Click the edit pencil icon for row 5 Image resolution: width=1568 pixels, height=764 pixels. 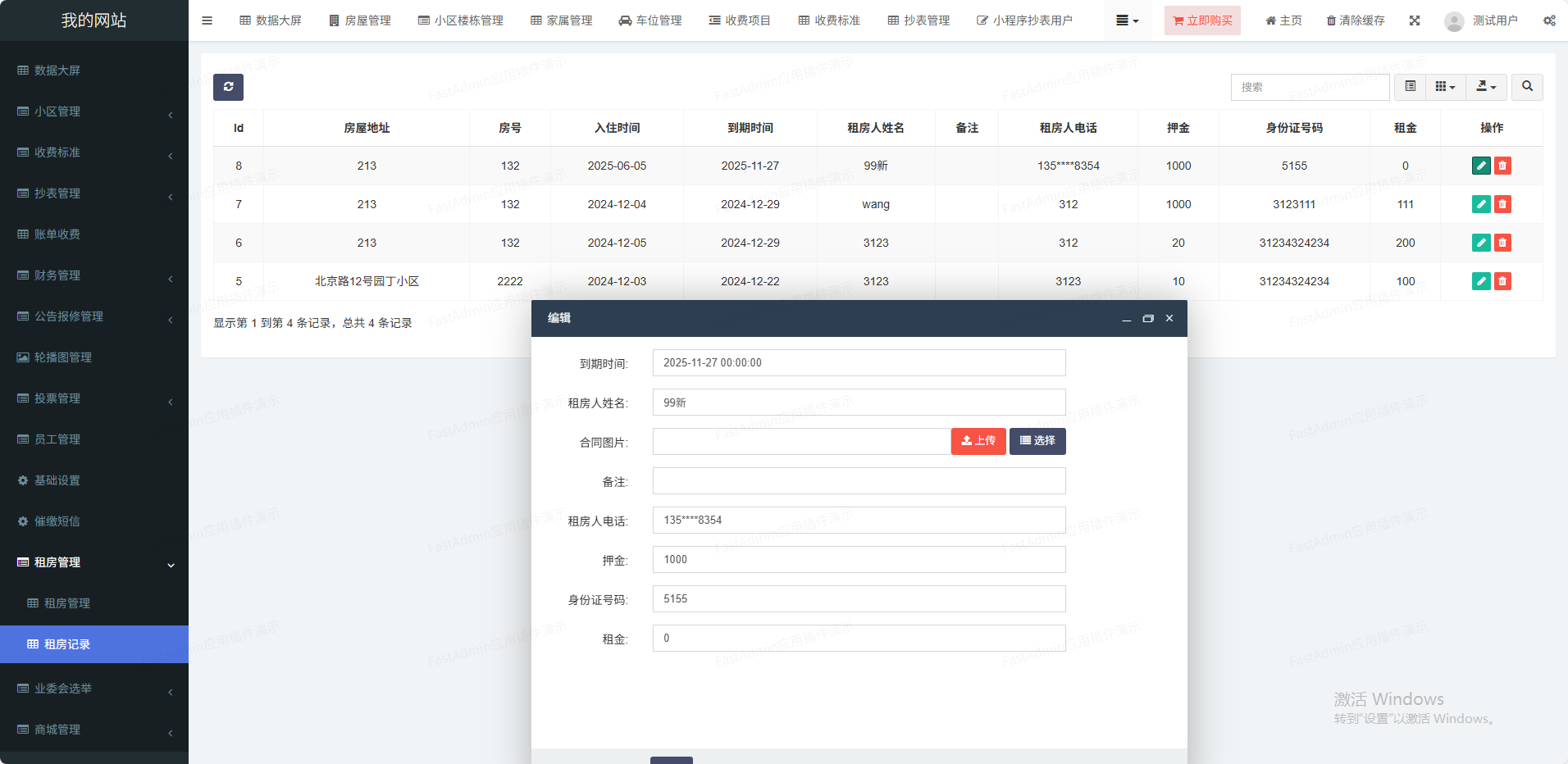tap(1480, 281)
